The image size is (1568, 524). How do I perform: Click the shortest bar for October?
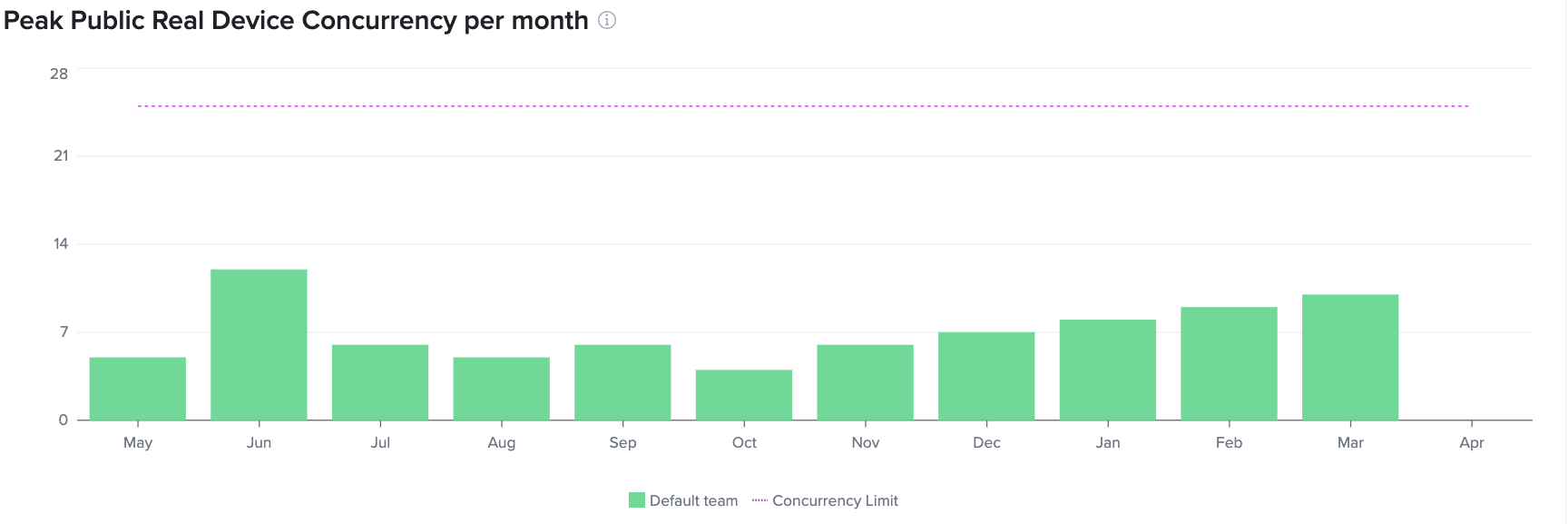pyautogui.click(x=744, y=395)
